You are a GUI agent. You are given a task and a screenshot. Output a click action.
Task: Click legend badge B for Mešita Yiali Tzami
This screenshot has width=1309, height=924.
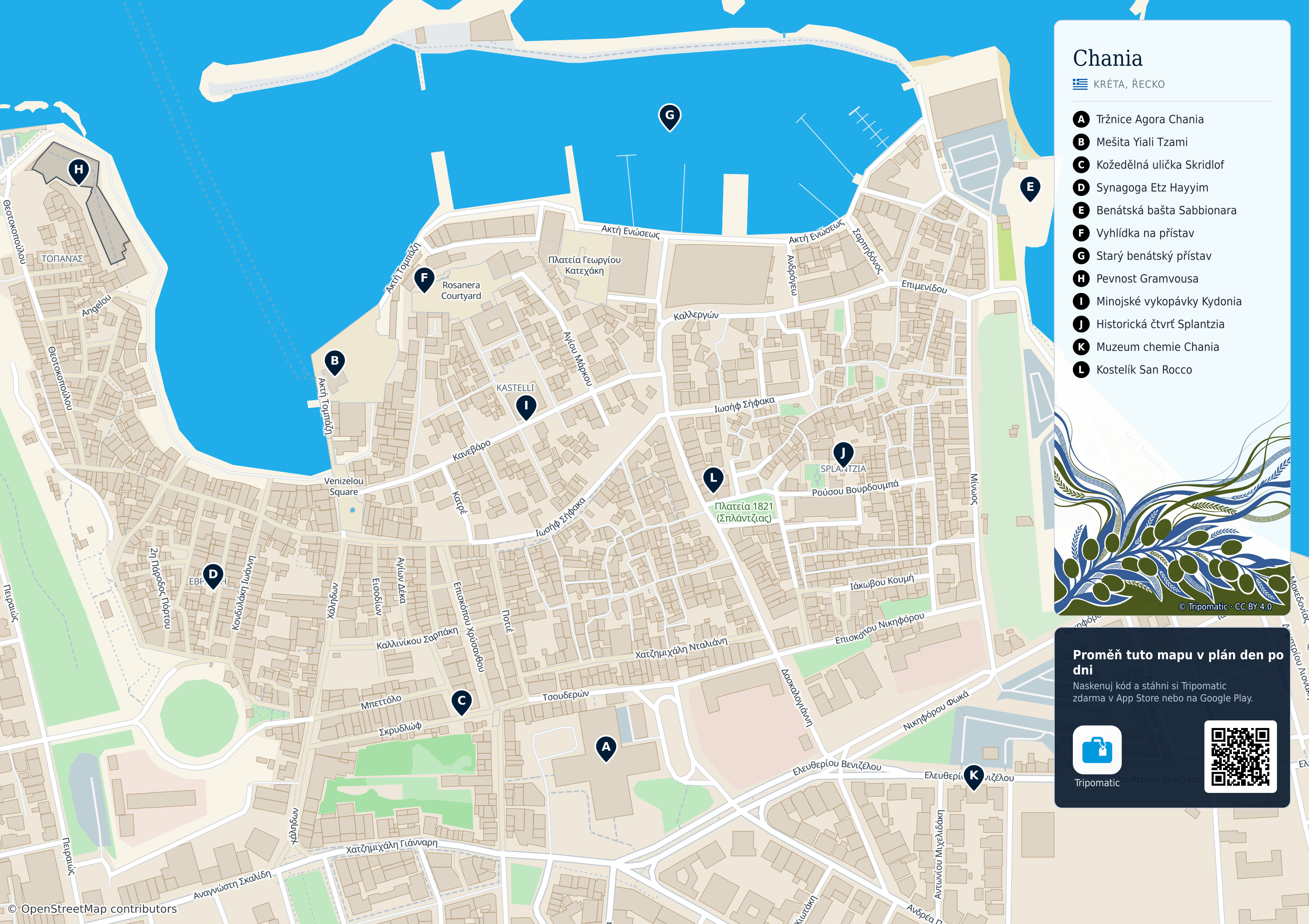(1081, 142)
